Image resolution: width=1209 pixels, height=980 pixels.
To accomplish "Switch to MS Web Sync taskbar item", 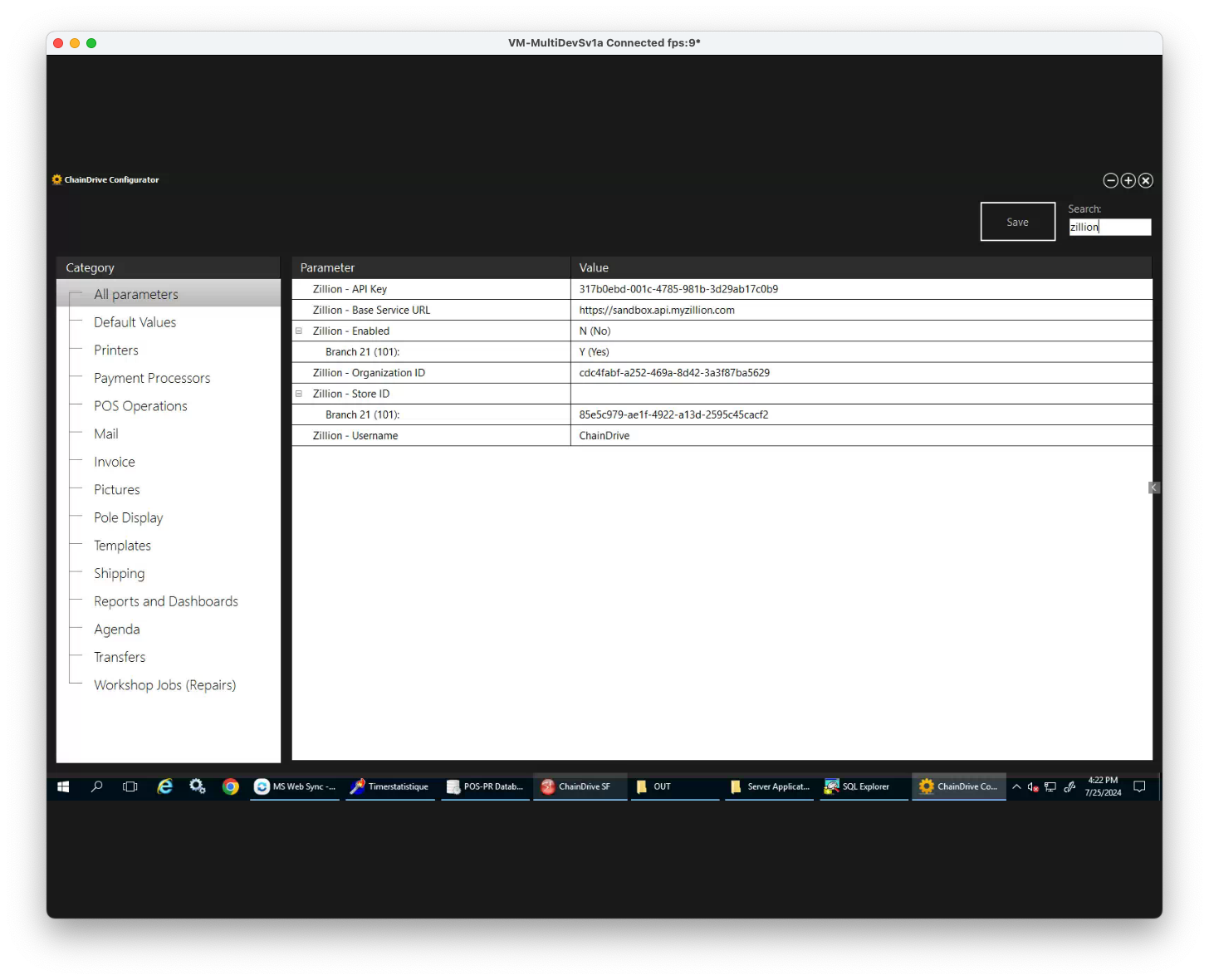I will coord(295,786).
